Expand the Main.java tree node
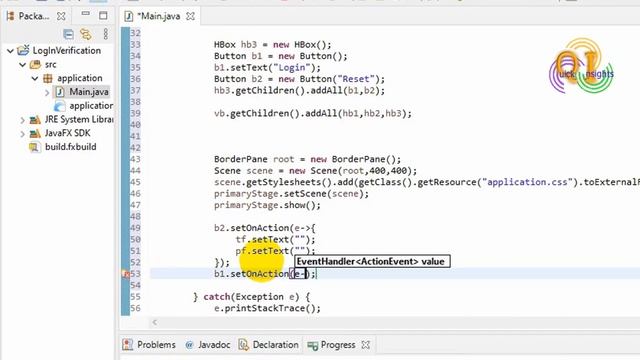The image size is (640, 360). pos(47,92)
